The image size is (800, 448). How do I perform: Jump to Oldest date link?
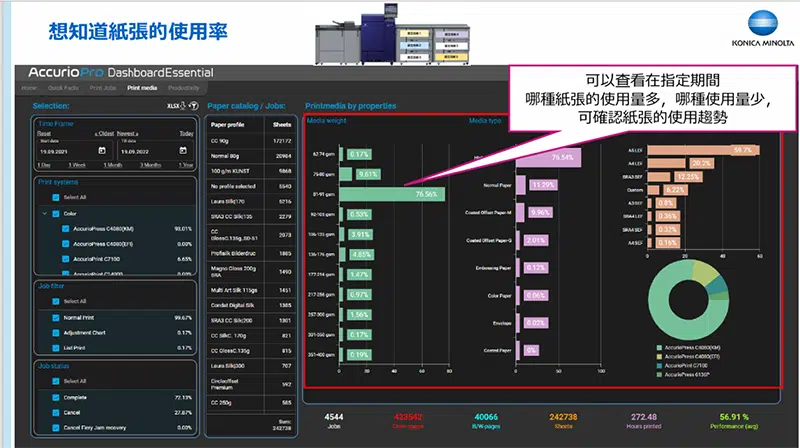(x=105, y=133)
